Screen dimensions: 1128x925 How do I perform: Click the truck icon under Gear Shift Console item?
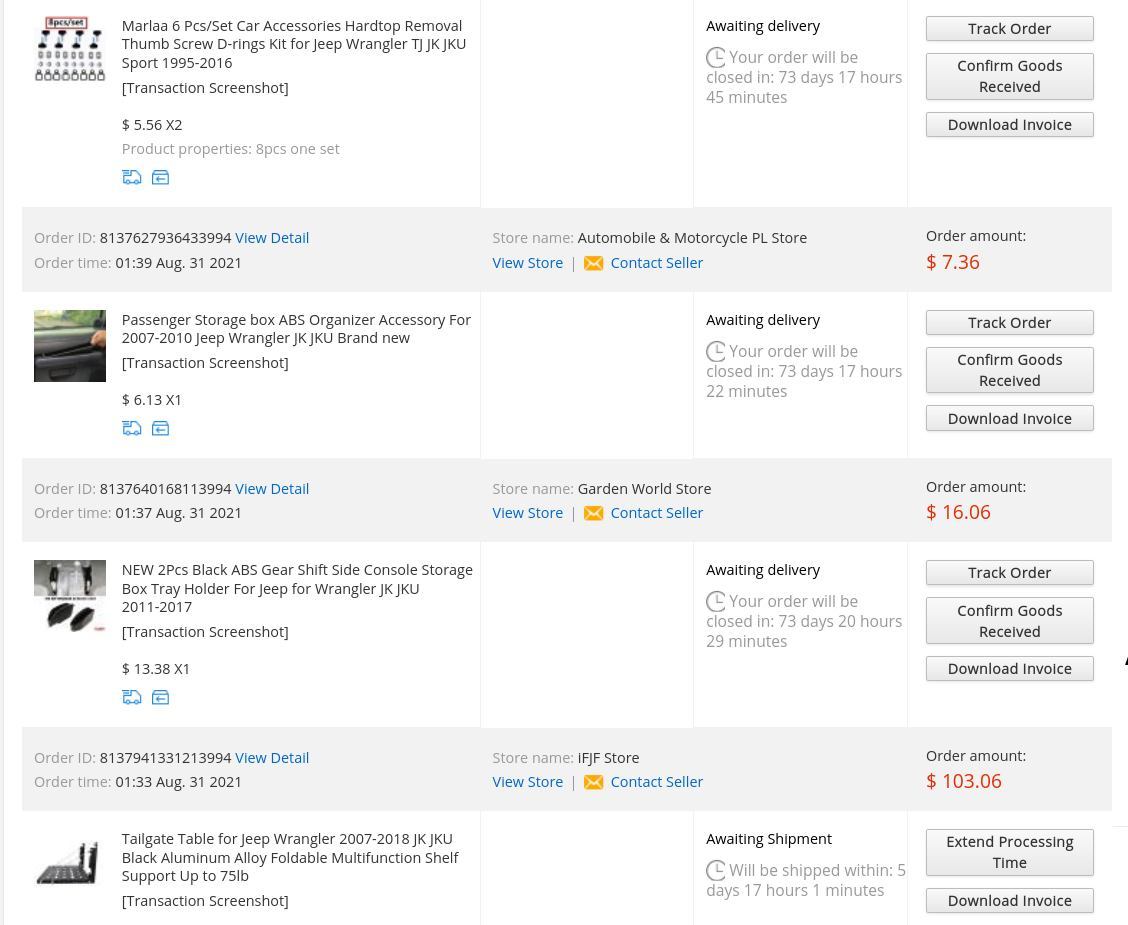[132, 697]
